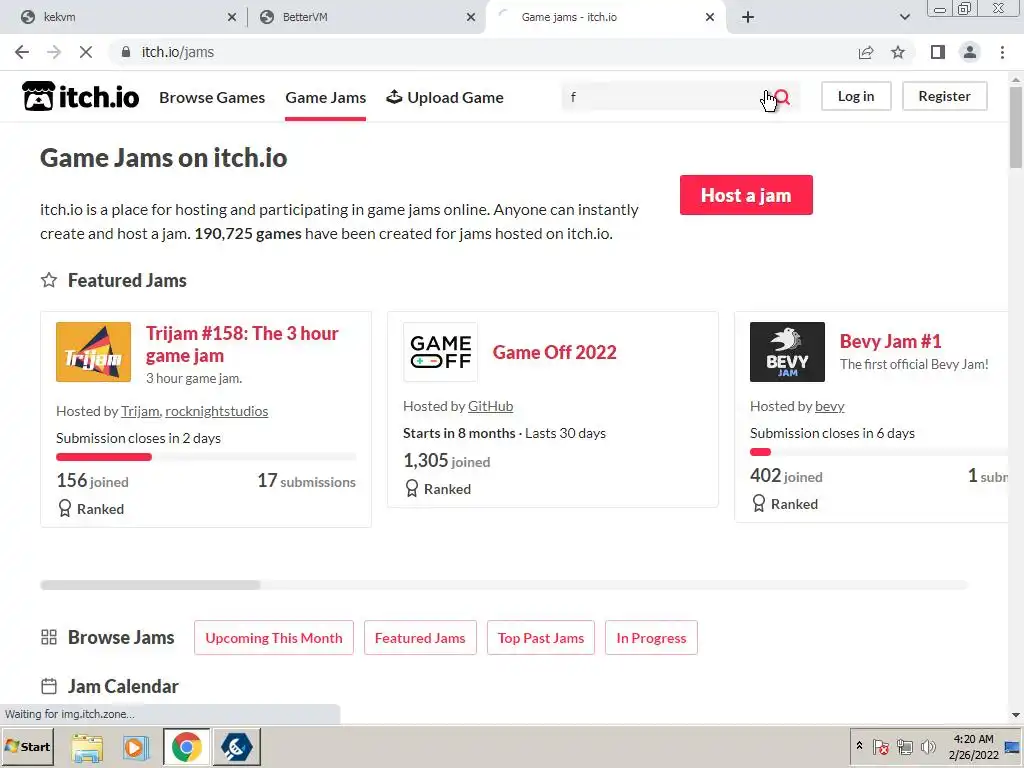Click the page vertical scrollbar thumb
Viewport: 1024px width, 768px height.
pos(1016,127)
